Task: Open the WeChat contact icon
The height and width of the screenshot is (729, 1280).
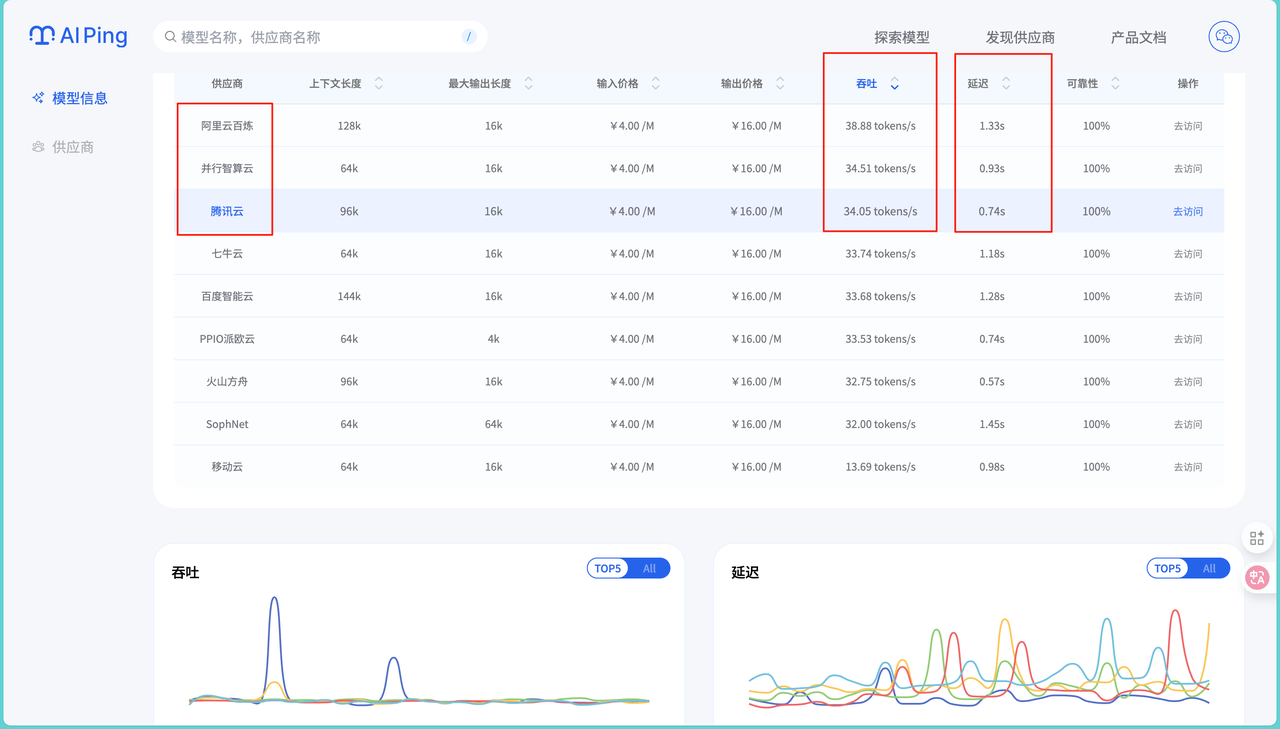Action: [1224, 37]
